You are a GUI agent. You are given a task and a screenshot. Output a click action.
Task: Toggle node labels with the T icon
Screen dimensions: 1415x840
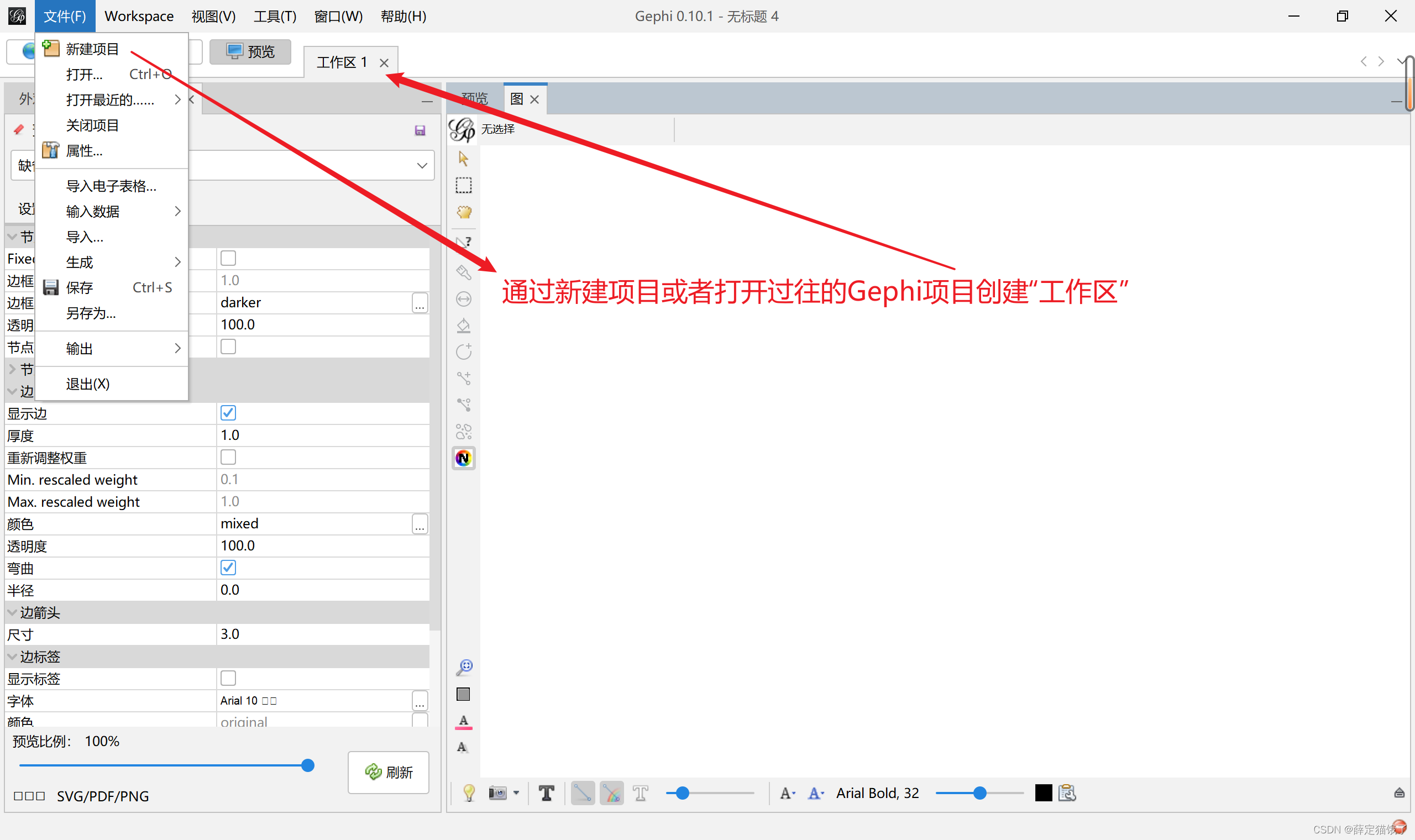(546, 793)
